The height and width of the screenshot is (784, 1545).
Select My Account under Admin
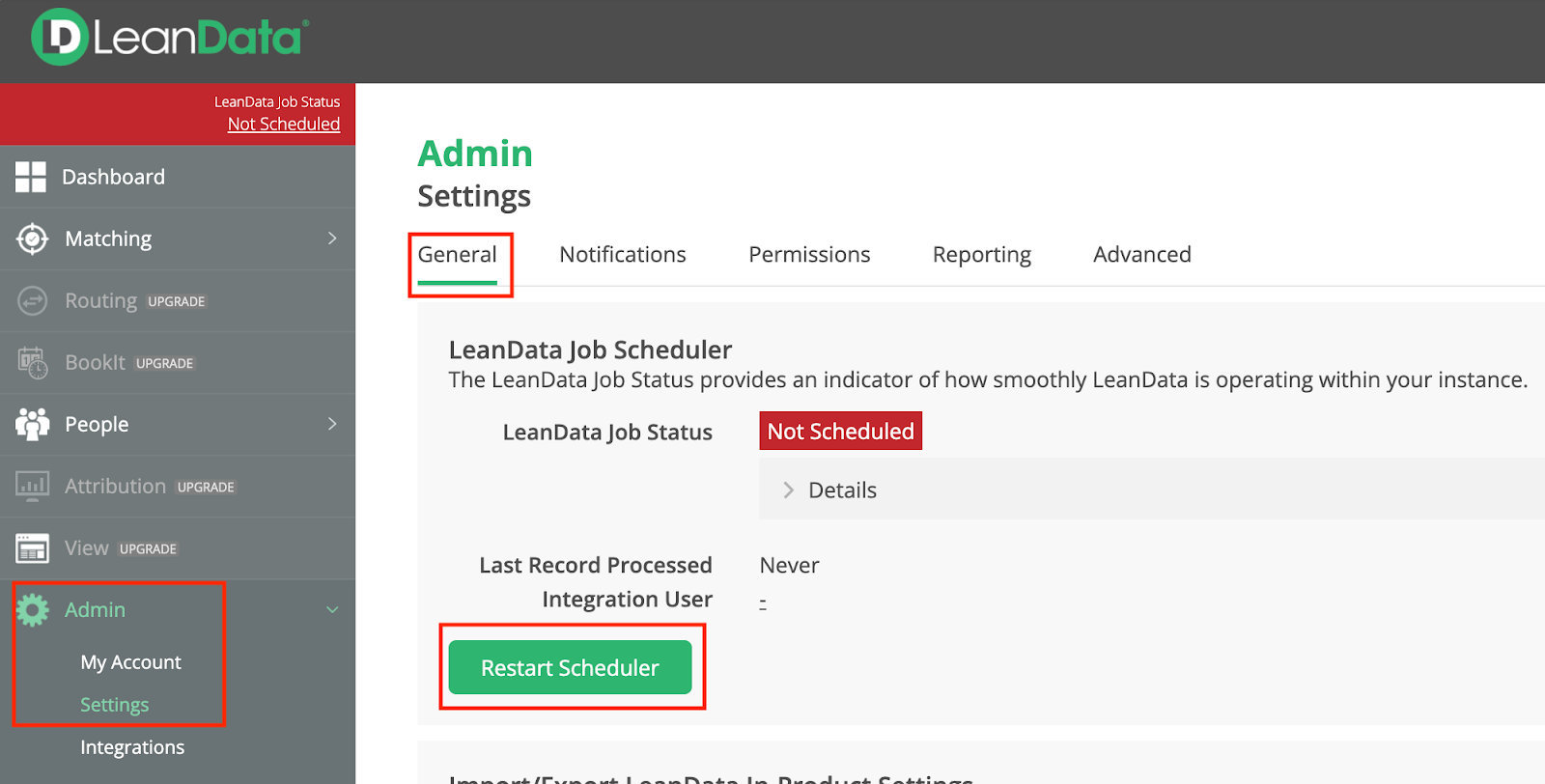(130, 662)
